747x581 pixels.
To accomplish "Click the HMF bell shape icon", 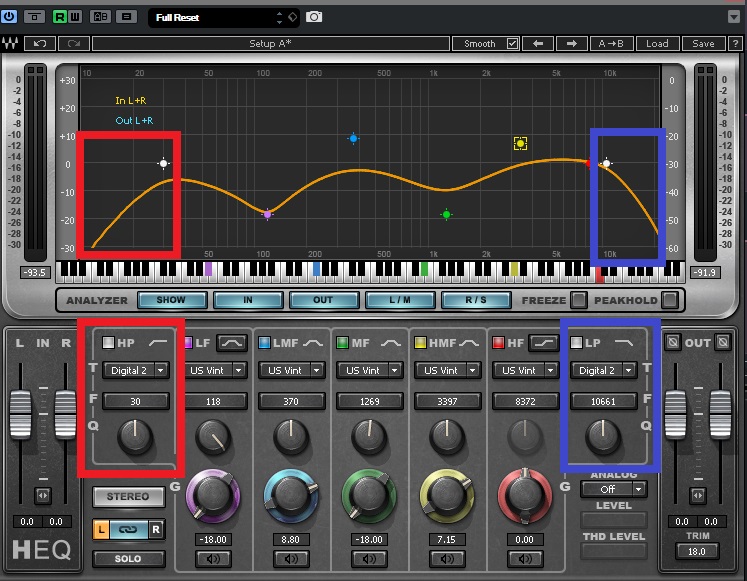I will tap(469, 343).
